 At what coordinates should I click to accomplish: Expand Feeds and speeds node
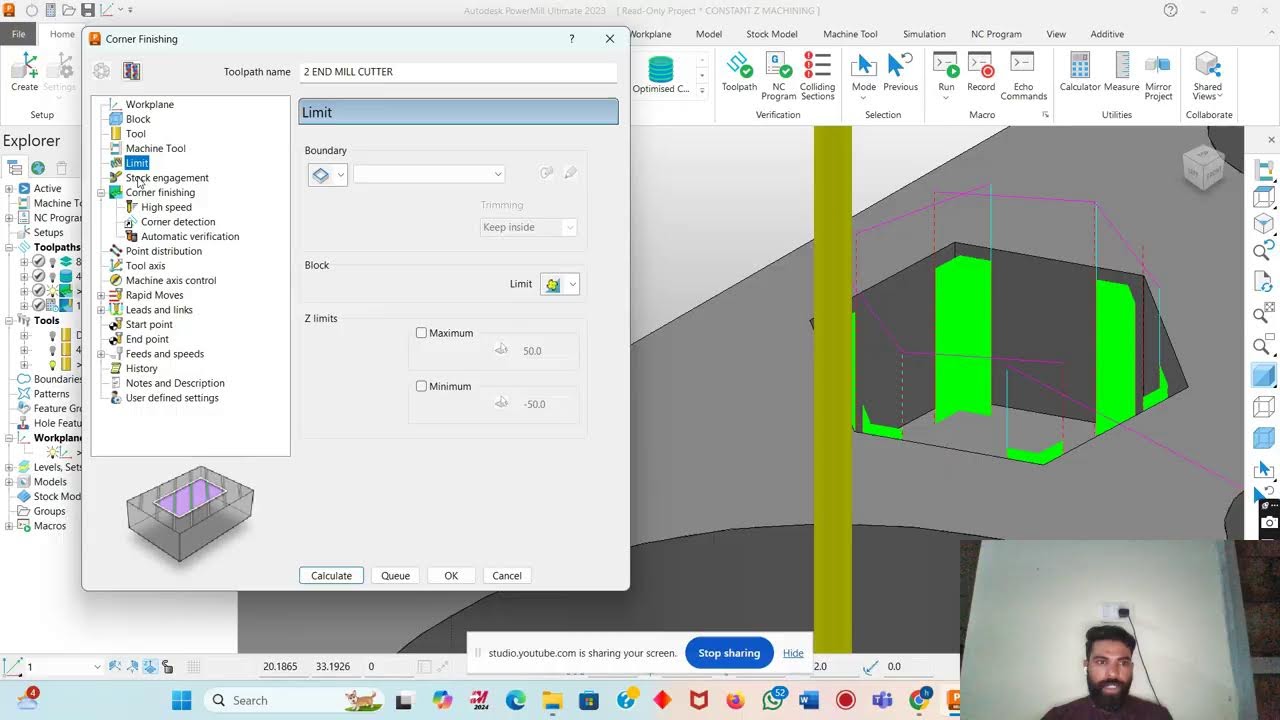point(101,354)
